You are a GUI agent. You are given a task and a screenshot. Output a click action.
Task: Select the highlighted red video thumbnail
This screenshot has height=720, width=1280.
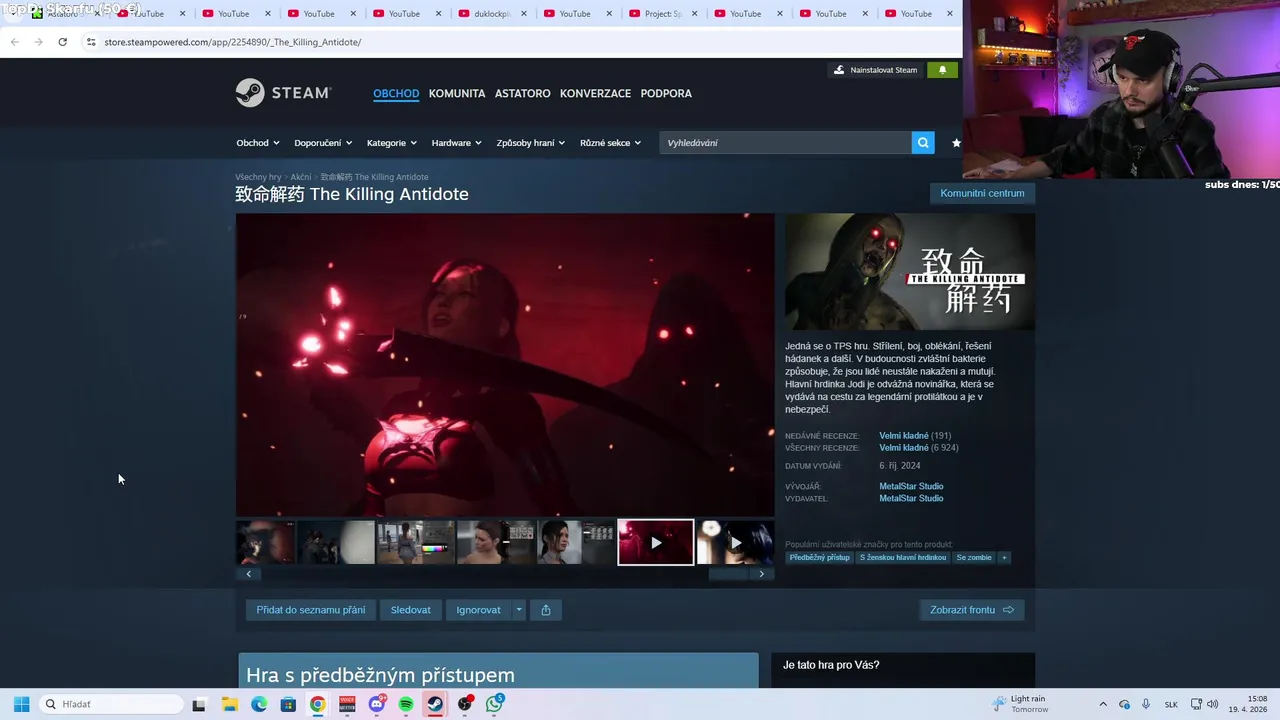coord(655,542)
